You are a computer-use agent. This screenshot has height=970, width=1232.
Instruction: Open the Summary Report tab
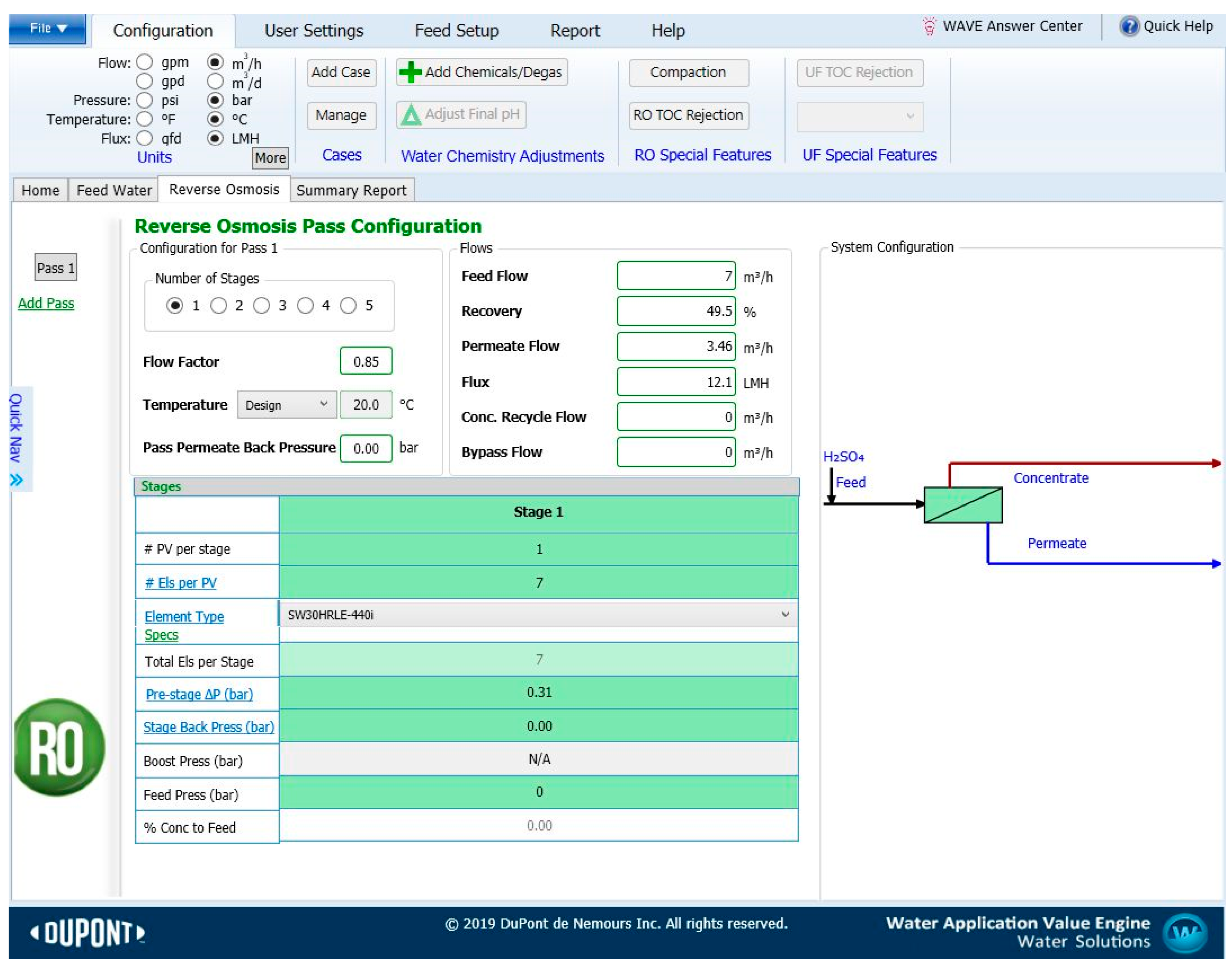pyautogui.click(x=351, y=190)
